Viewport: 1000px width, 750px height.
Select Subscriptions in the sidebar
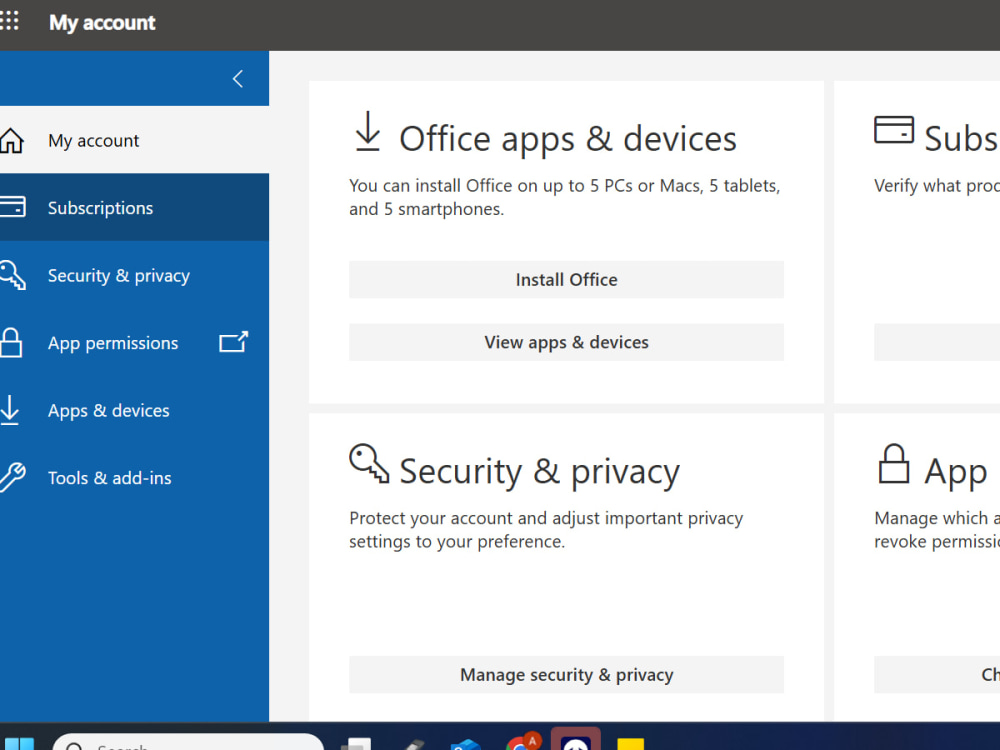pos(135,207)
